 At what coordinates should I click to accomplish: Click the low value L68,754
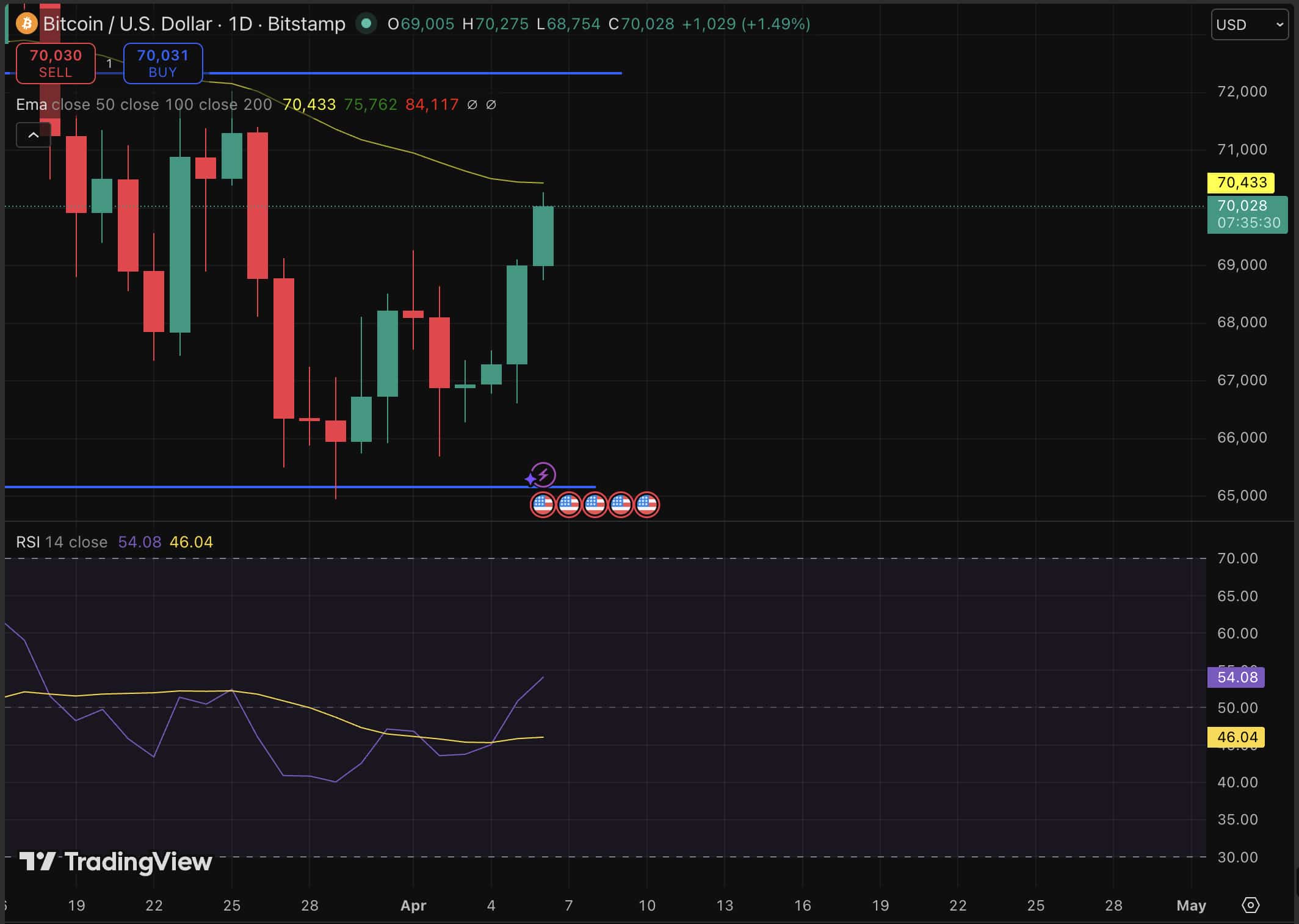[x=568, y=24]
